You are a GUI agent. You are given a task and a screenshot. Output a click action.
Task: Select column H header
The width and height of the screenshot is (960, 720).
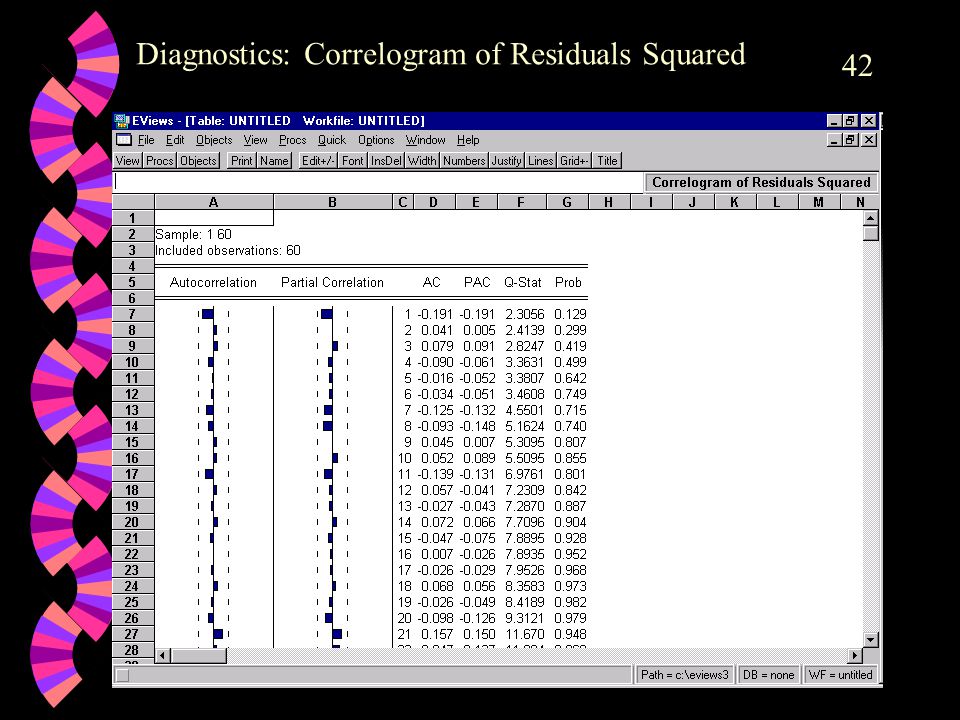pos(609,202)
